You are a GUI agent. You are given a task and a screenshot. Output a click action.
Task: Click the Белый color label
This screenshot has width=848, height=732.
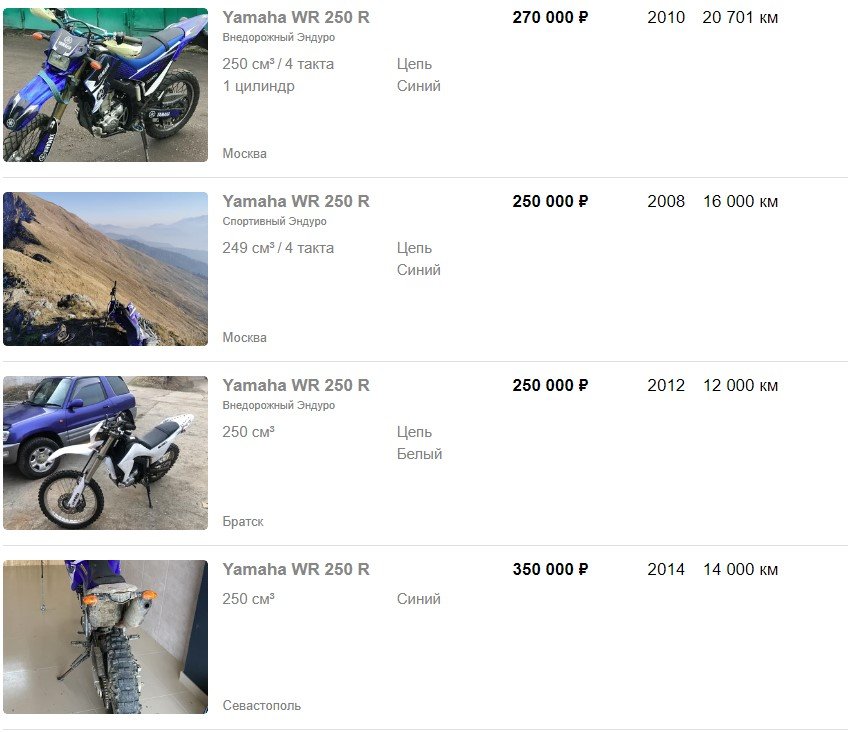click(x=419, y=454)
